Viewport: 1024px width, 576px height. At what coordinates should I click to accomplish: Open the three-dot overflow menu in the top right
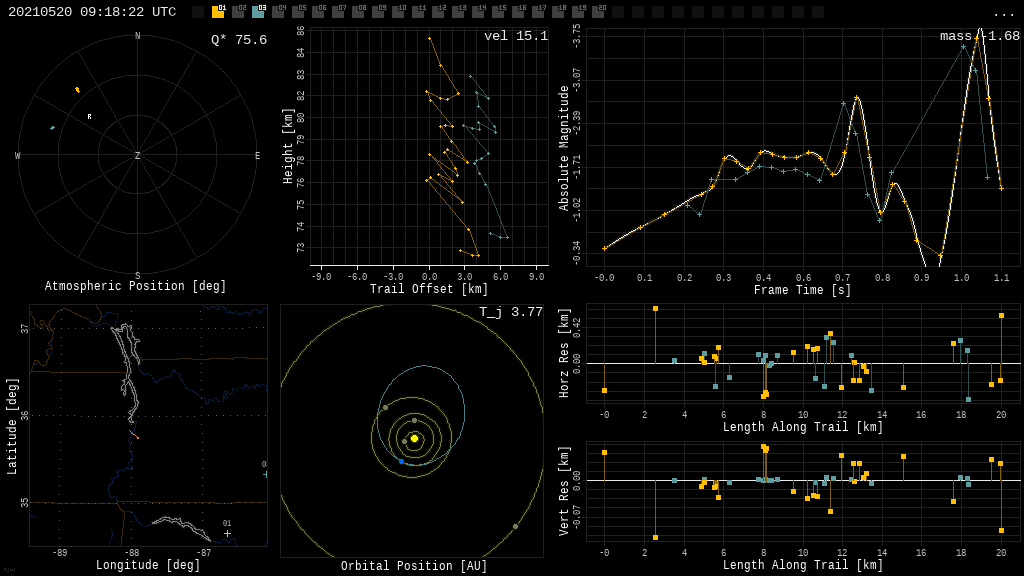point(1003,13)
